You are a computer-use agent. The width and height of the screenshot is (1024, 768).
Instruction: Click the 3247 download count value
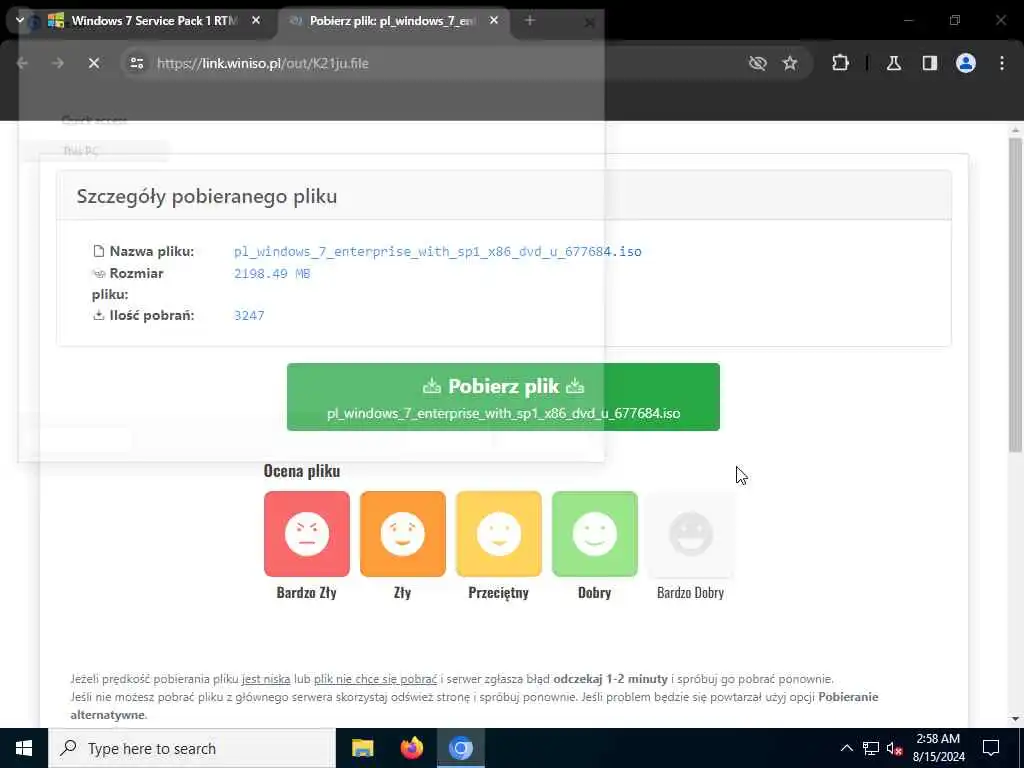249,315
